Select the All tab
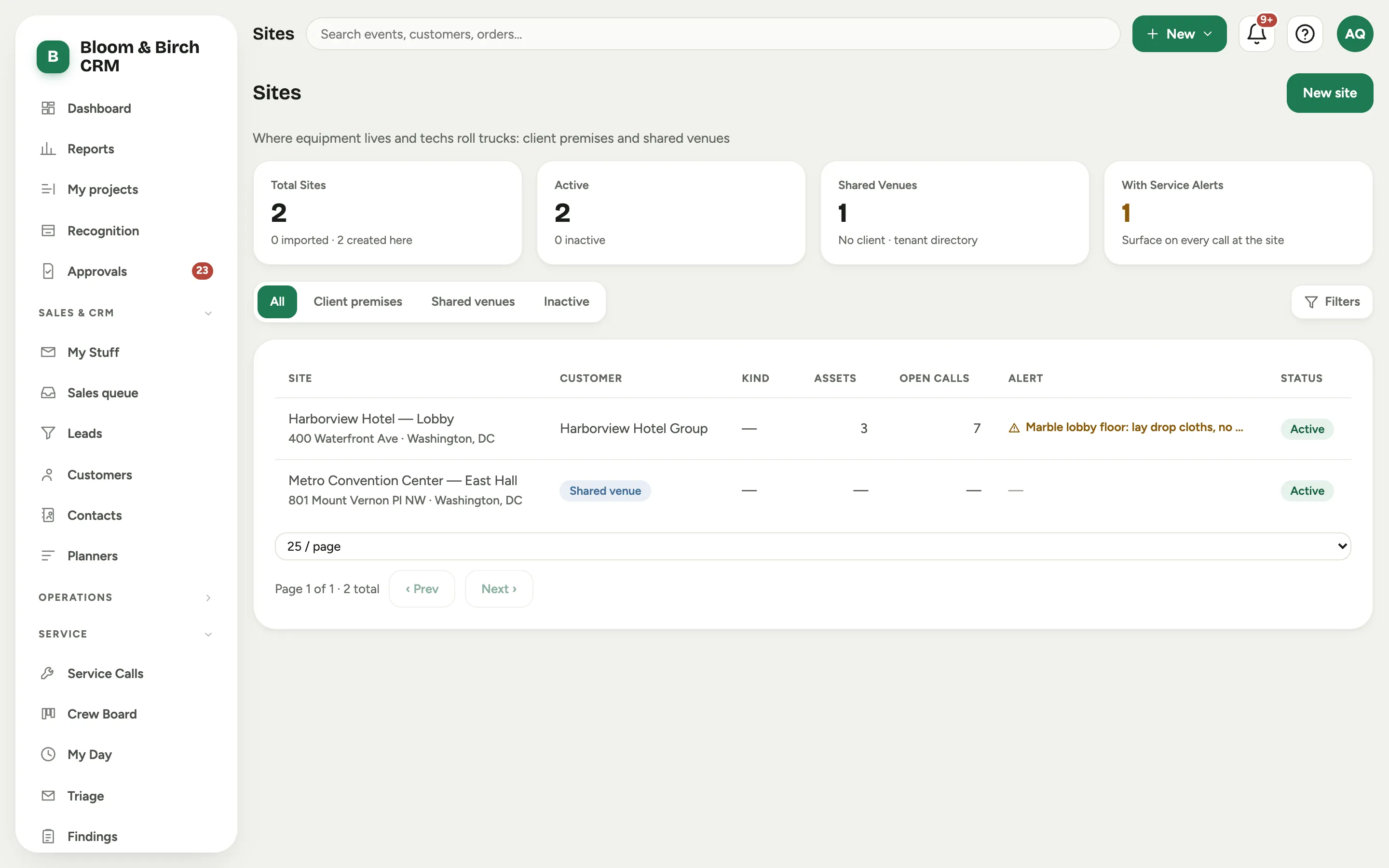 pyautogui.click(x=277, y=301)
